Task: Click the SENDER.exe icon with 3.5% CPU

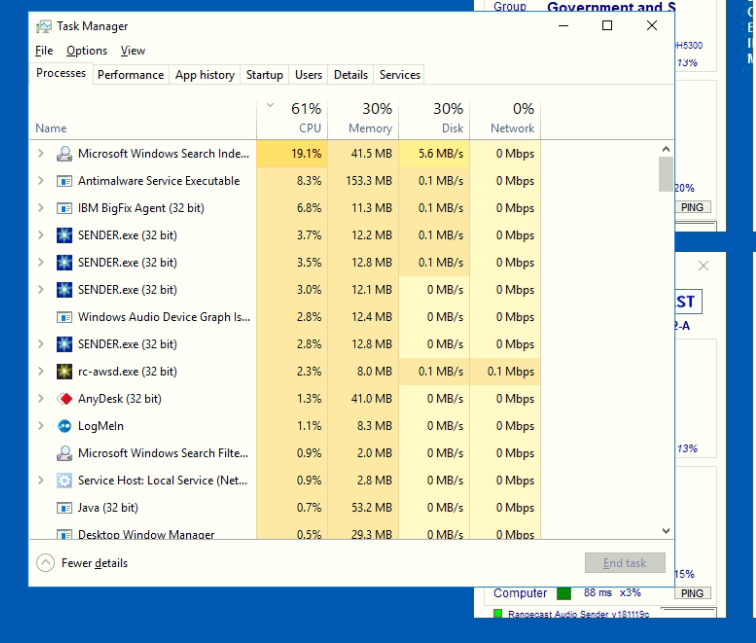Action: point(64,263)
